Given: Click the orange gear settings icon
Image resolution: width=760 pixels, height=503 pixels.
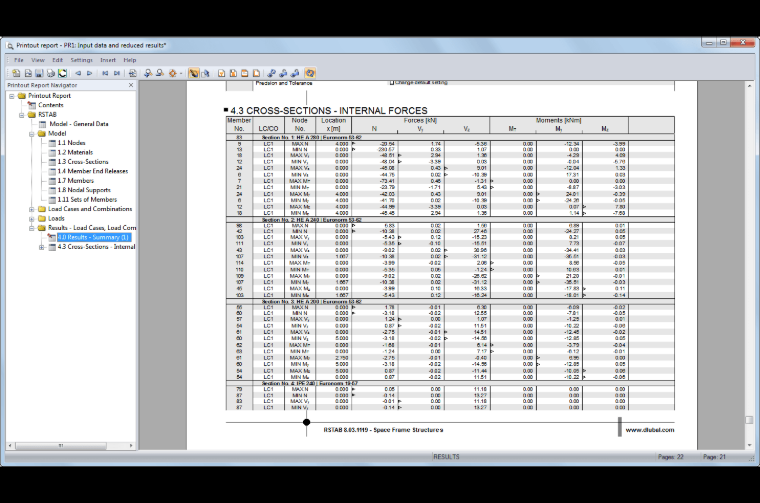Looking at the screenshot, I should (x=172, y=73).
